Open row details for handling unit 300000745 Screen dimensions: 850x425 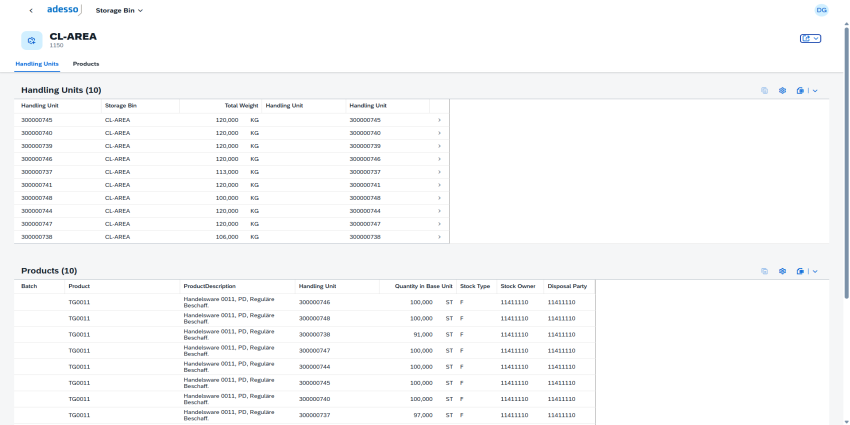439,120
